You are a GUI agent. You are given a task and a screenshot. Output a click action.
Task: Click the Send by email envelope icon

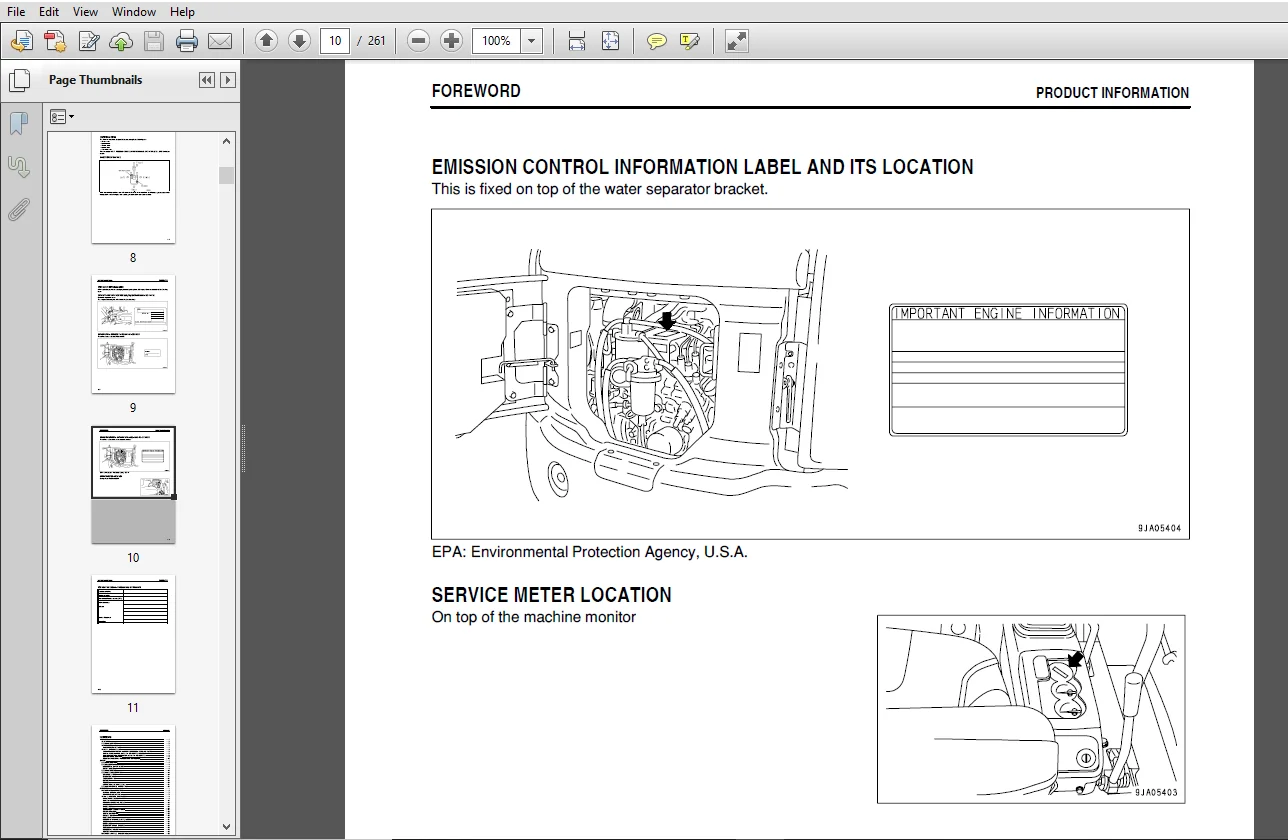(220, 41)
